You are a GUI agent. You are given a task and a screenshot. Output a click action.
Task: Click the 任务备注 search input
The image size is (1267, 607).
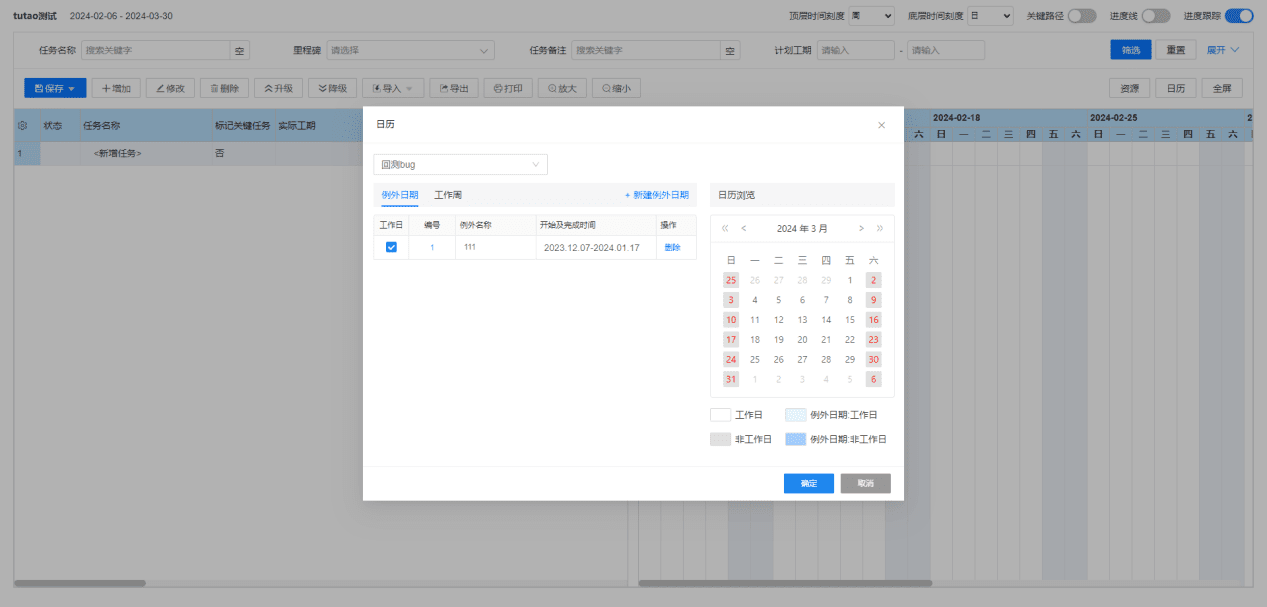point(647,50)
